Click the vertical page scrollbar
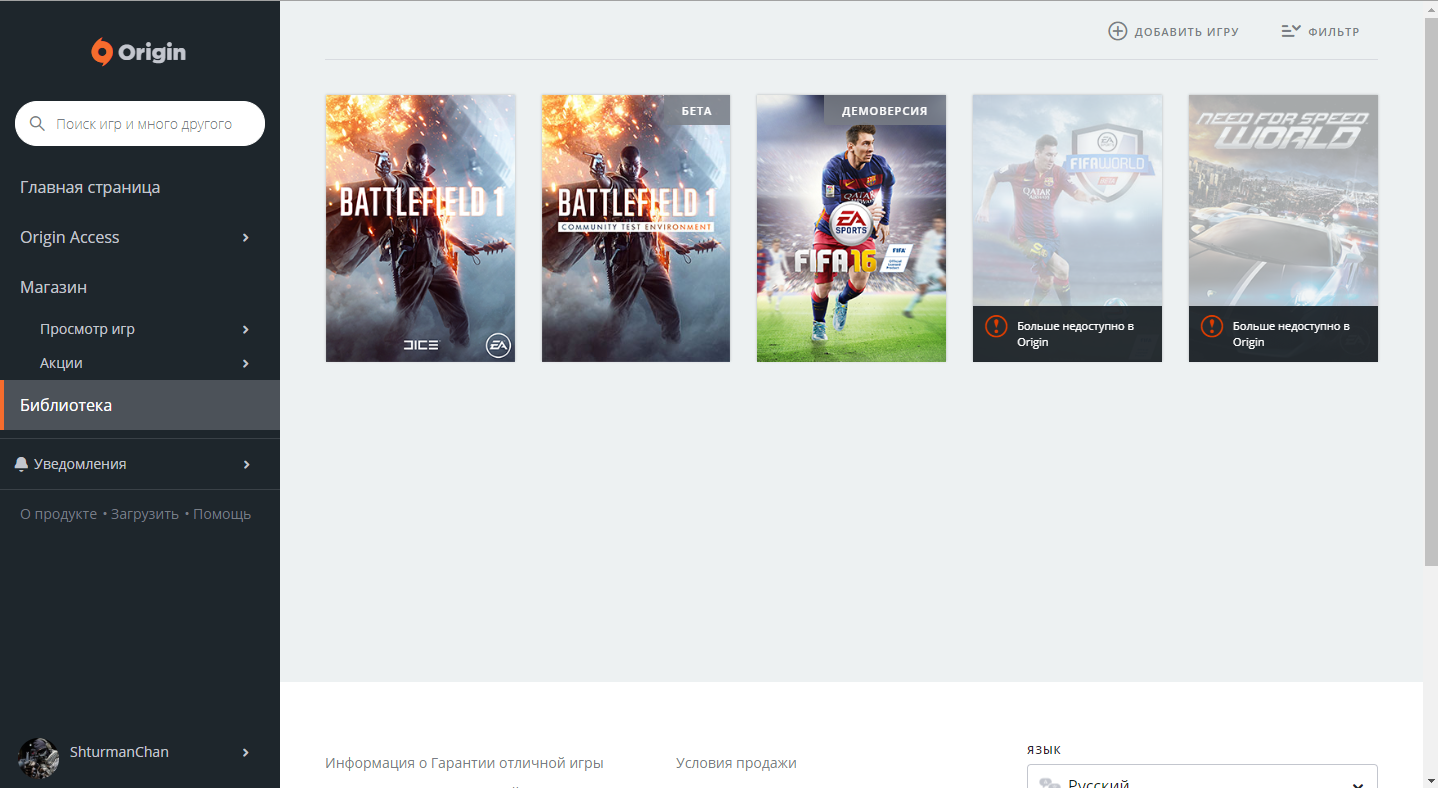The width and height of the screenshot is (1438, 788). 1430,290
